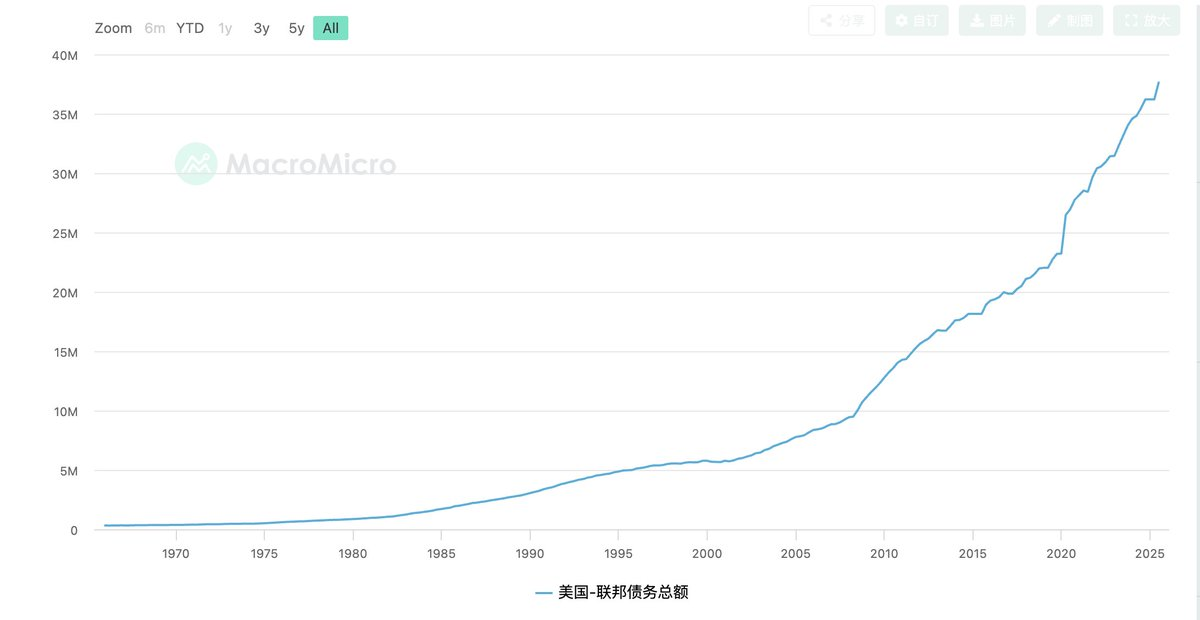Select the 6m zoom range
This screenshot has width=1200, height=620.
pyautogui.click(x=155, y=28)
